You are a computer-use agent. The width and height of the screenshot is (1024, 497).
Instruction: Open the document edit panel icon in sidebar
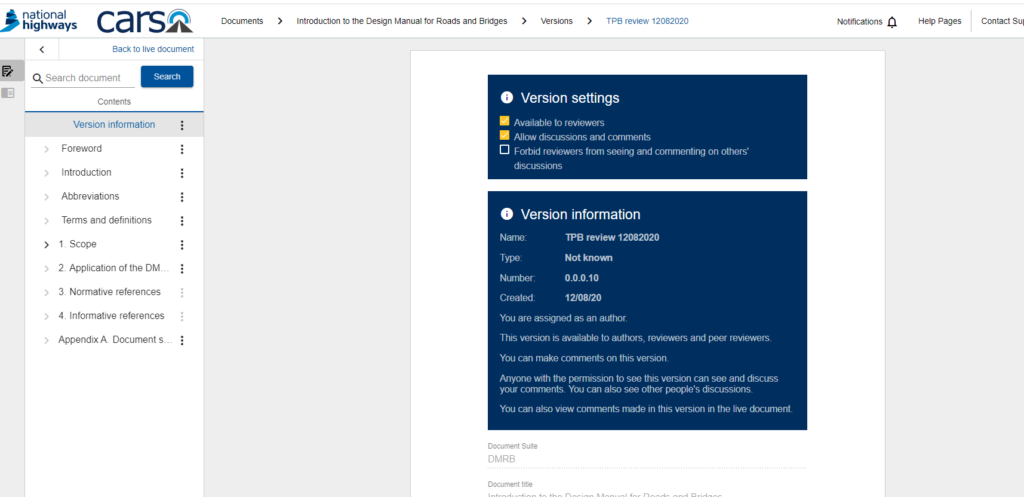tap(8, 71)
